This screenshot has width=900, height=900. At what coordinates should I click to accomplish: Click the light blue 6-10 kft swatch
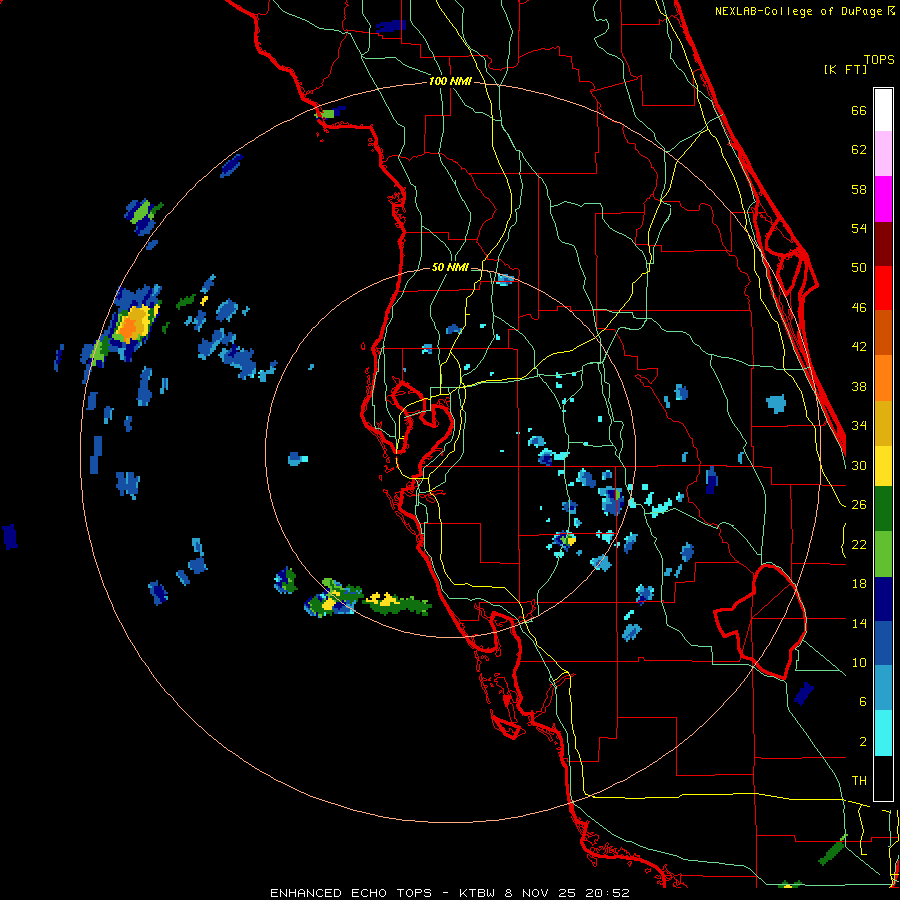pos(883,688)
